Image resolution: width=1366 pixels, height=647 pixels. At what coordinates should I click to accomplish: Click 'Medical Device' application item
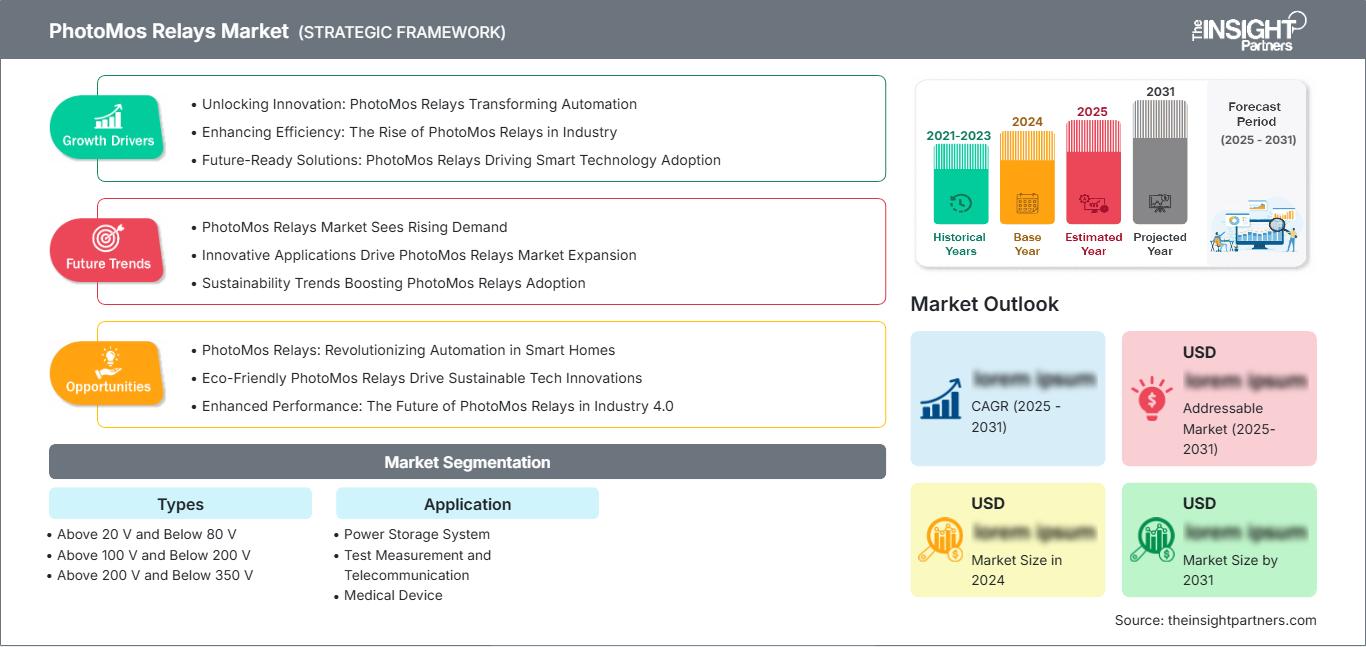(x=393, y=595)
